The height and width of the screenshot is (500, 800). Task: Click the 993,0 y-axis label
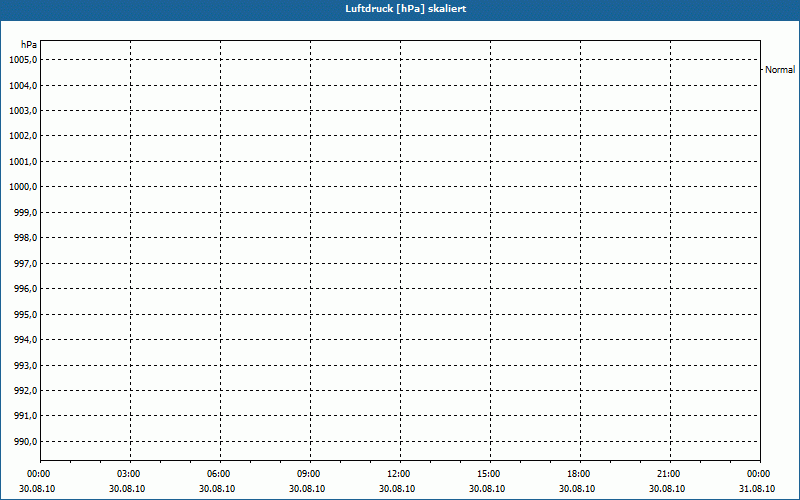[x=26, y=365]
